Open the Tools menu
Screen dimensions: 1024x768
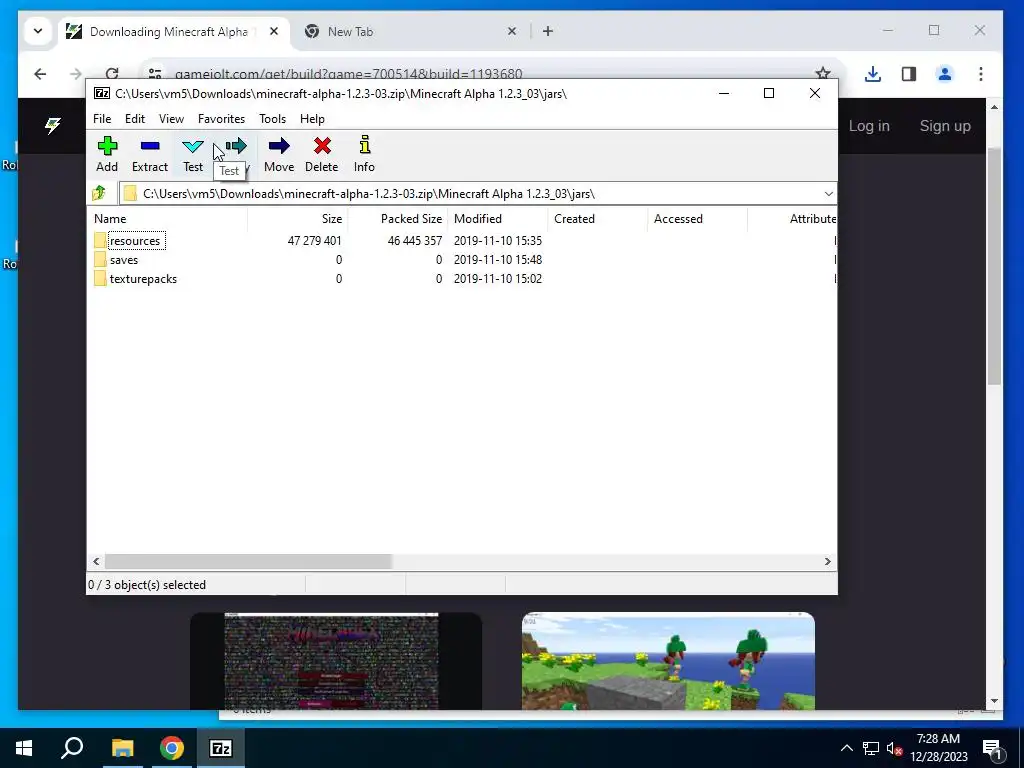click(x=272, y=119)
